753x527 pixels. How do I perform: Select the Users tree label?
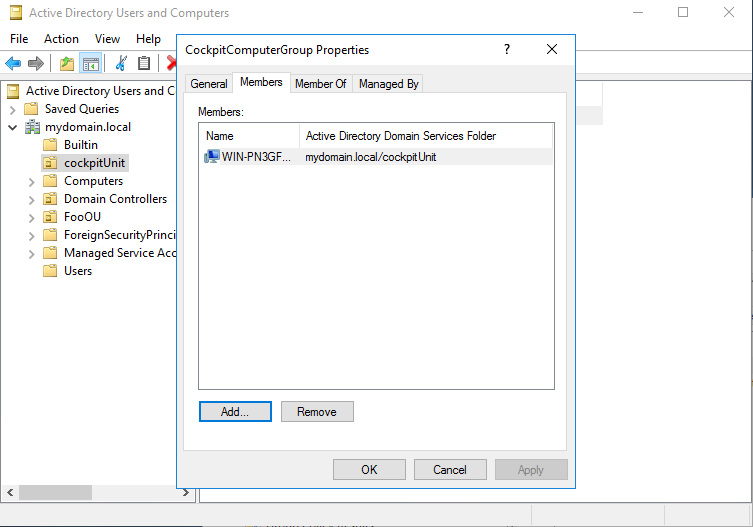click(x=78, y=271)
